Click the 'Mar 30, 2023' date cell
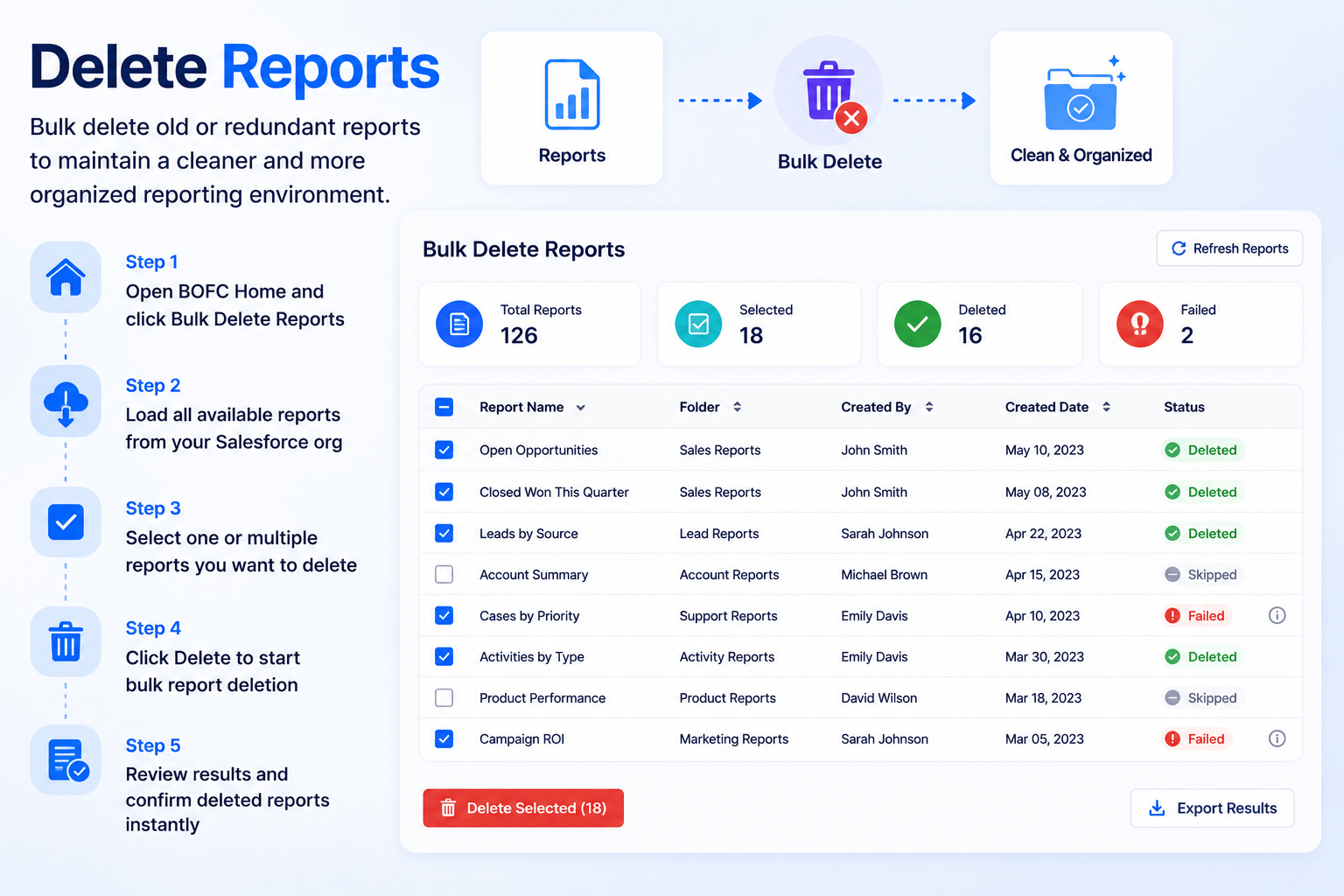Screen dimensions: 1344x896 1044,656
